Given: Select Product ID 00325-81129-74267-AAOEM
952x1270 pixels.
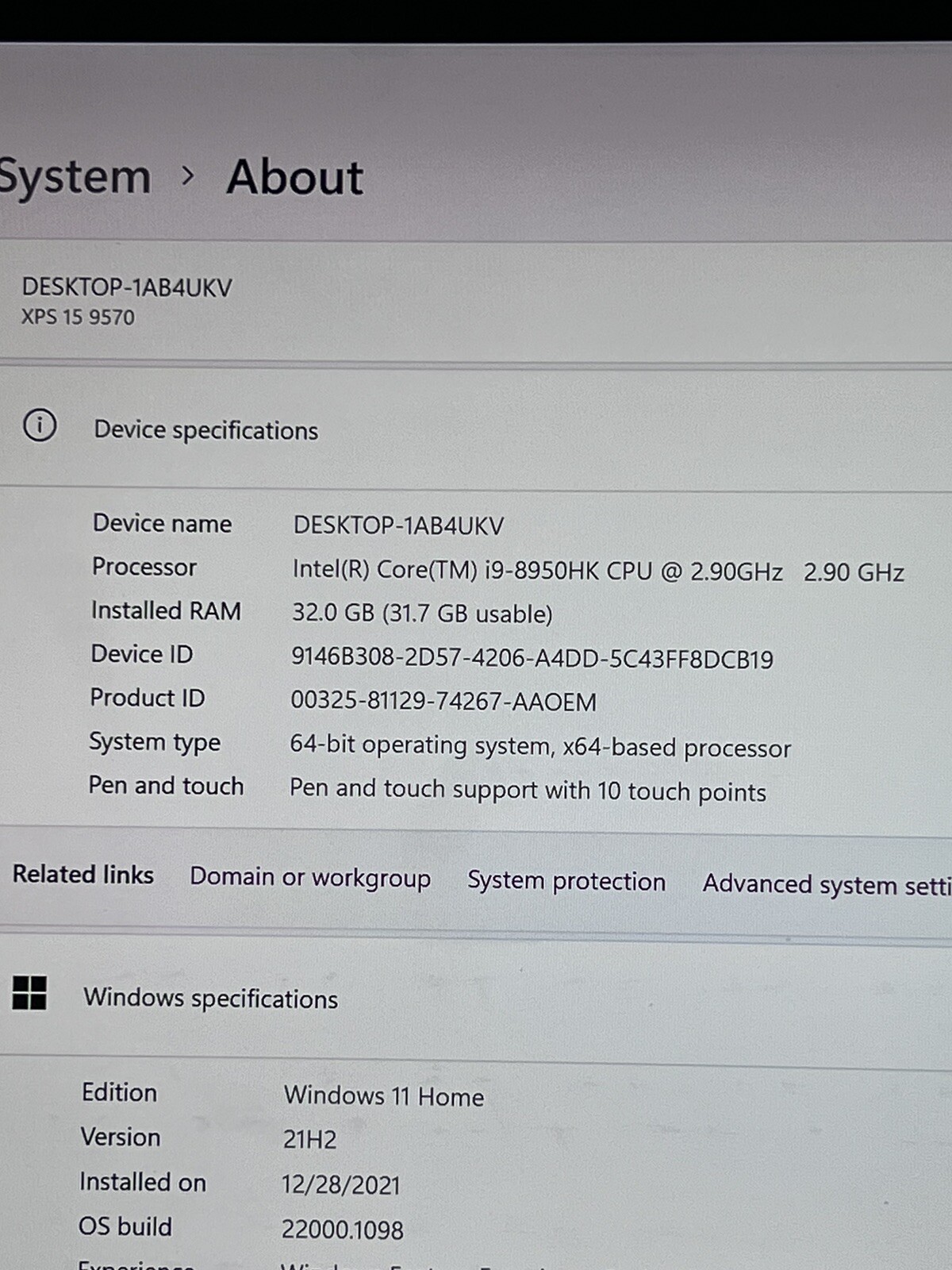Looking at the screenshot, I should tap(443, 701).
